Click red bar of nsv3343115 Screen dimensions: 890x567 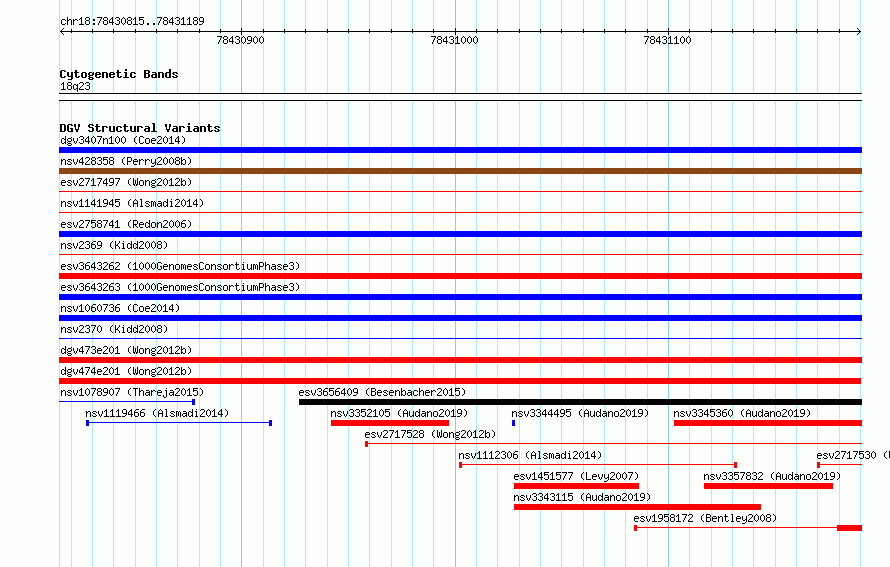click(x=637, y=507)
